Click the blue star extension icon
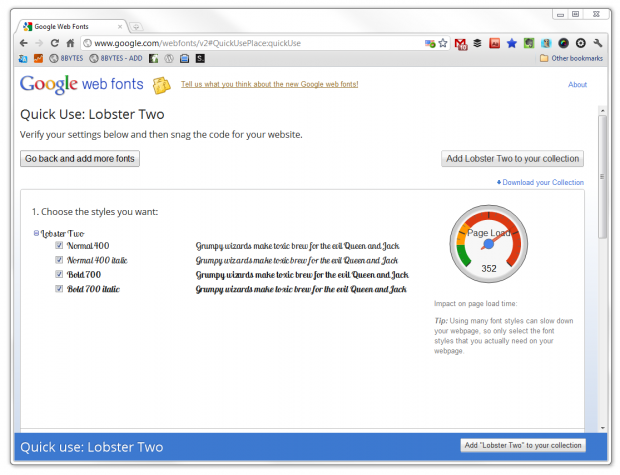 tap(512, 43)
